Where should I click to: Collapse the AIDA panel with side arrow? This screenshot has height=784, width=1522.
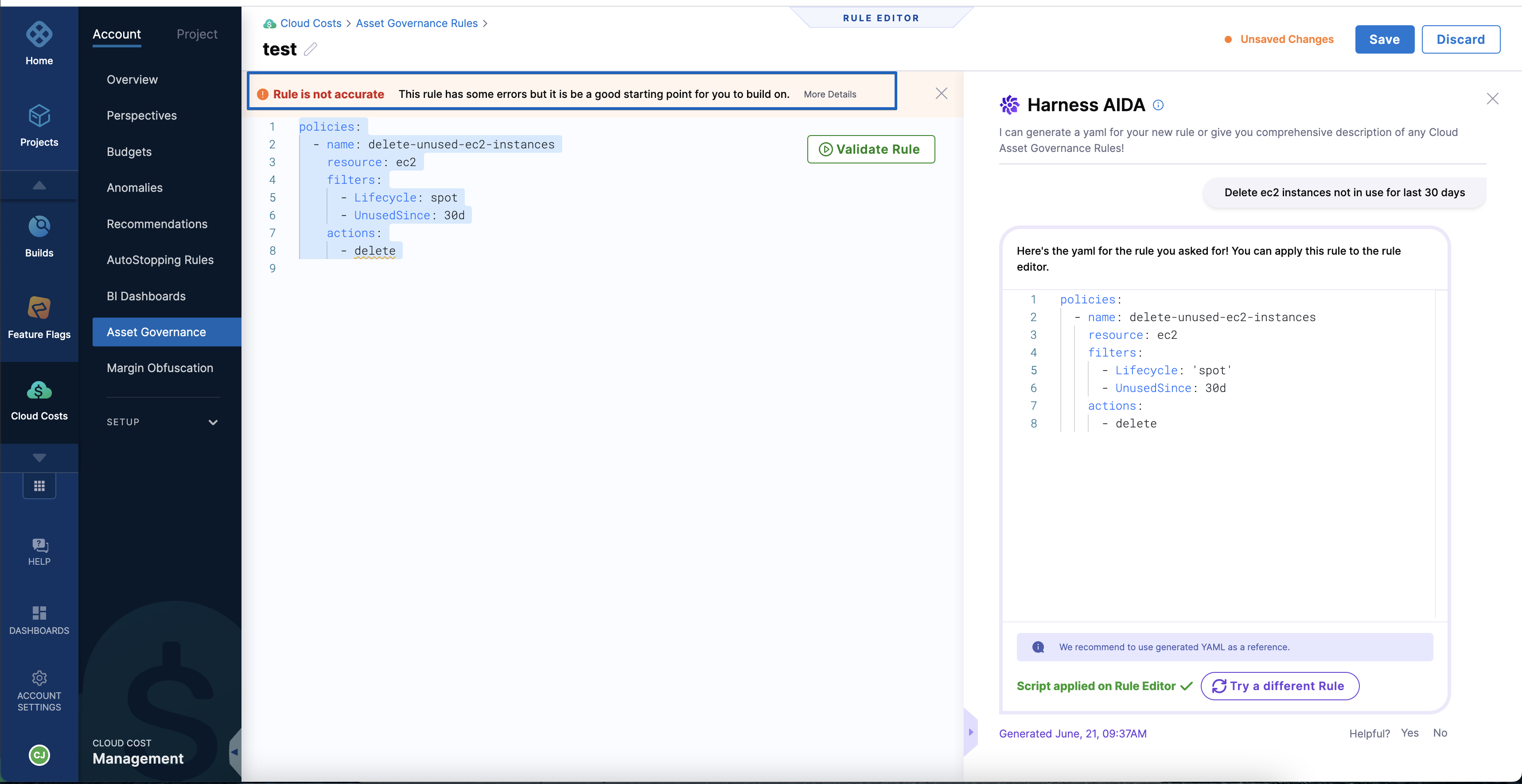click(970, 732)
